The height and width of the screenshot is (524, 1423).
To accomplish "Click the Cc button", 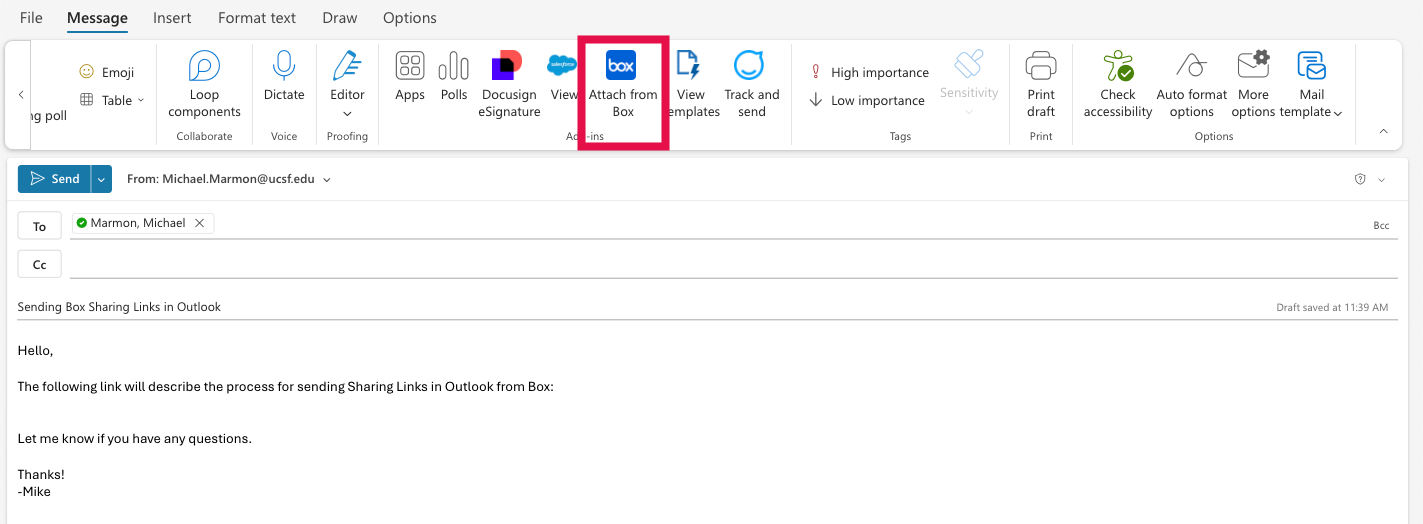I will tap(40, 265).
